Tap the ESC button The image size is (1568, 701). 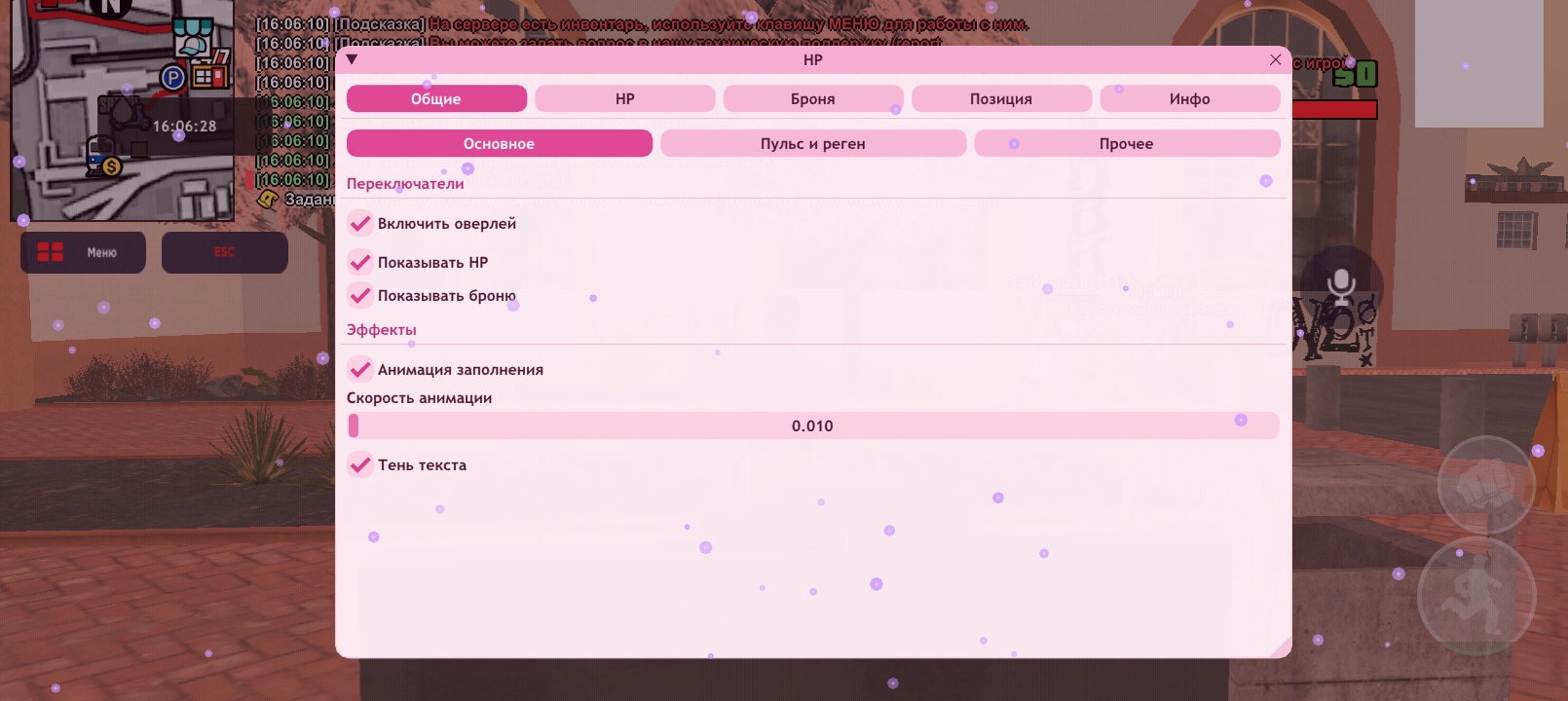click(225, 252)
